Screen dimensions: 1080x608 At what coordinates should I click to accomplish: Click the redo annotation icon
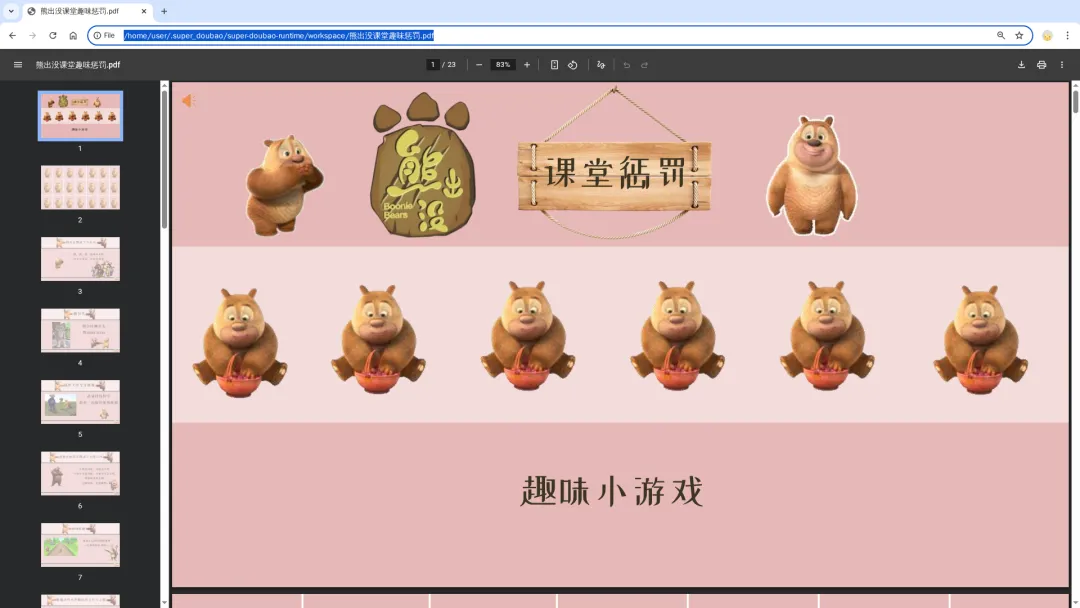(645, 65)
